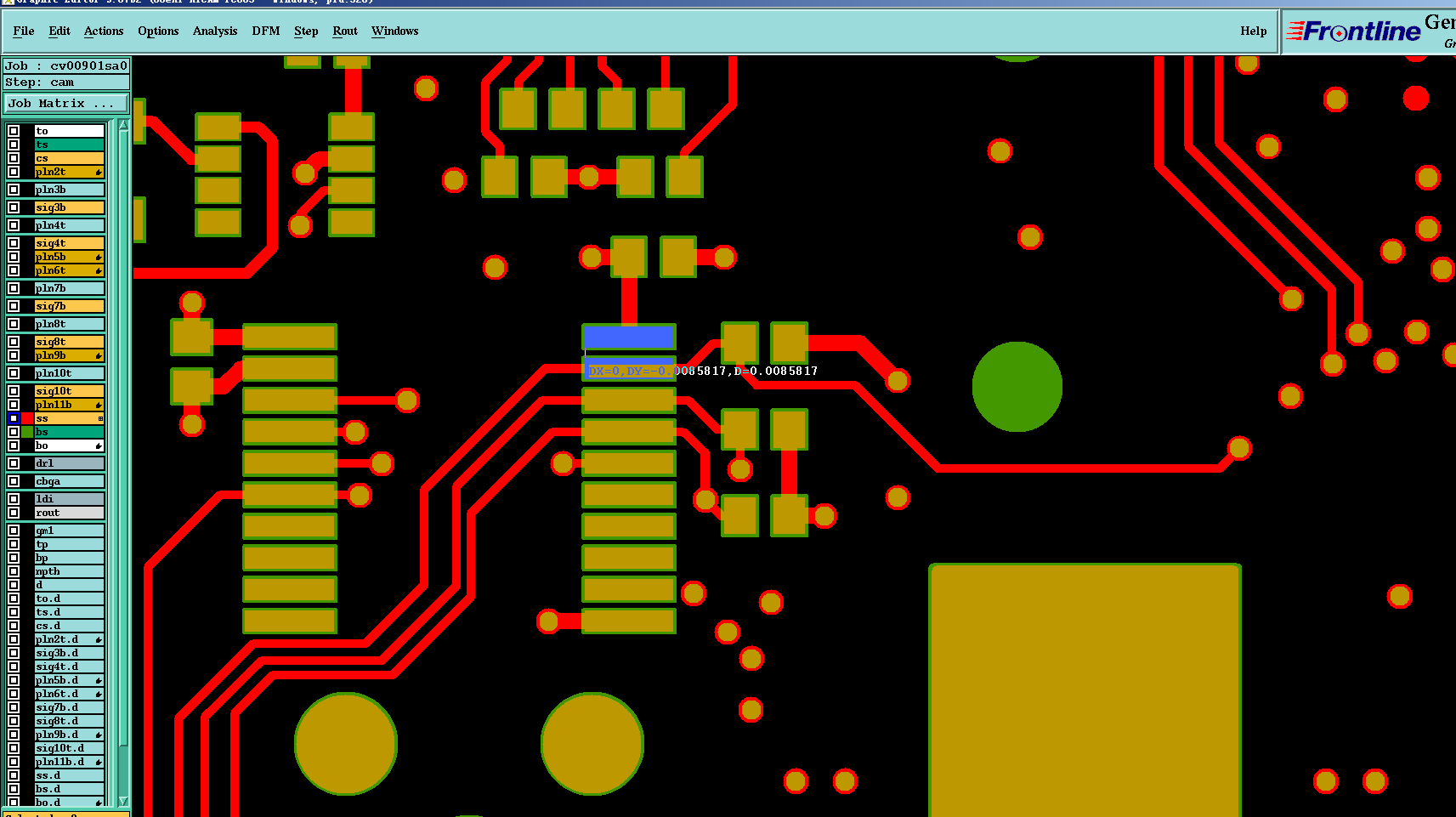This screenshot has width=1456, height=817.
Task: Click the marker icon on pln6t.d layer row
Action: (99, 695)
